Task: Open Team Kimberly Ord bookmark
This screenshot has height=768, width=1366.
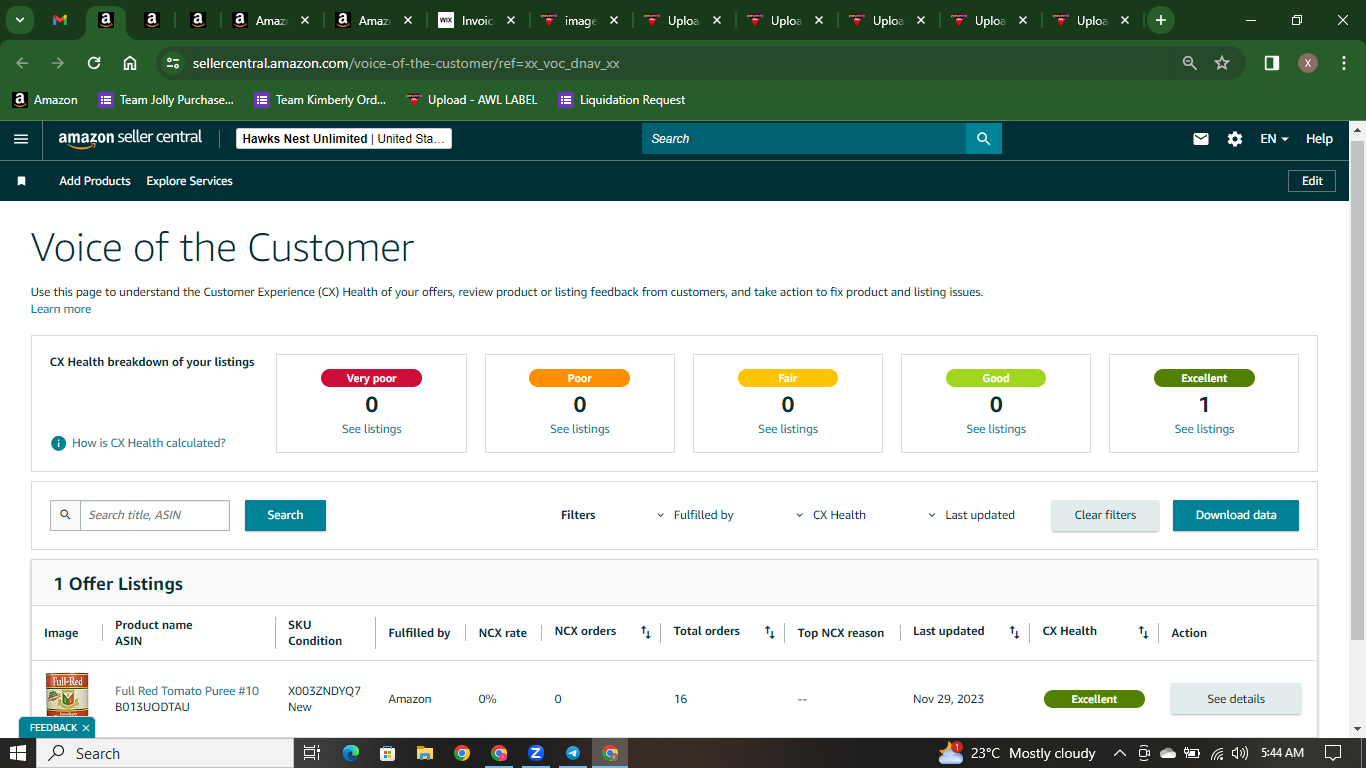Action: [320, 100]
